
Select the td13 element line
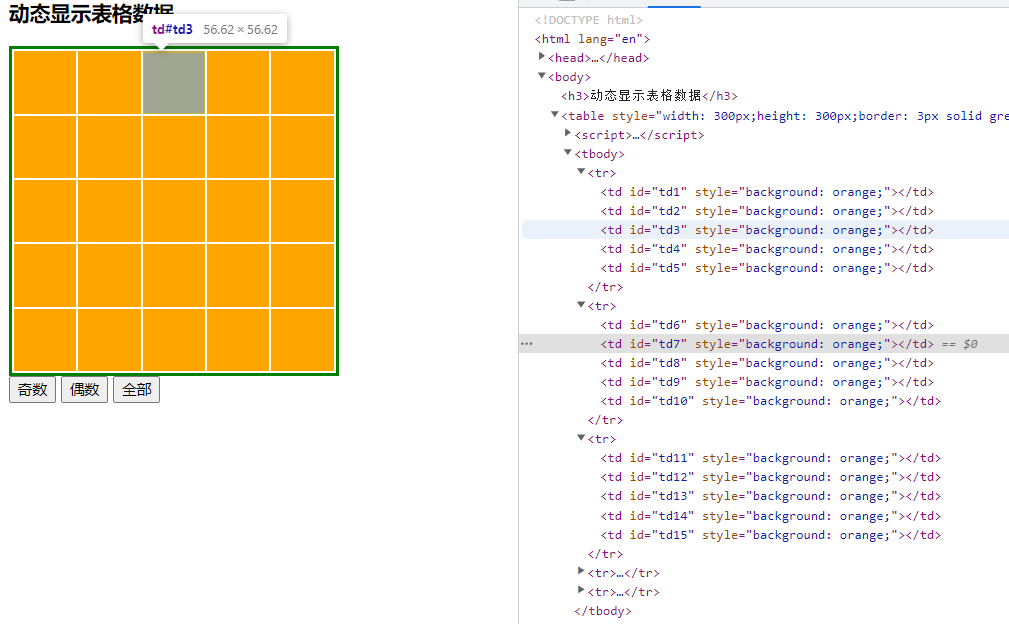[x=771, y=497]
